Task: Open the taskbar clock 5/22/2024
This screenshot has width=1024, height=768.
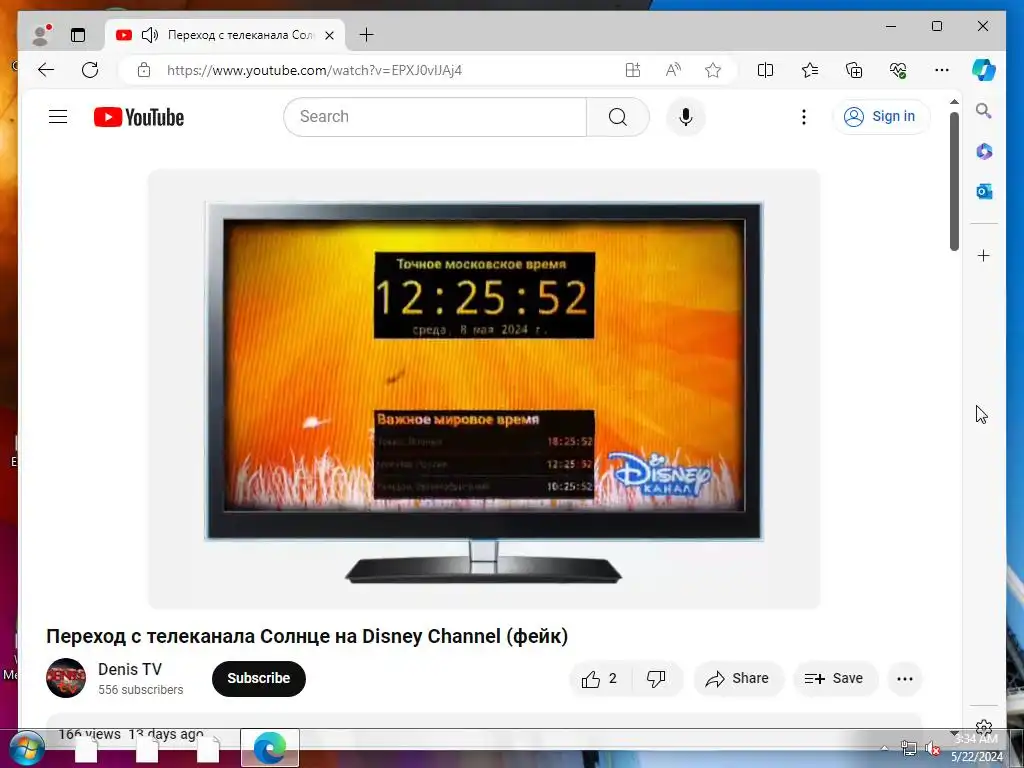Action: [x=976, y=748]
